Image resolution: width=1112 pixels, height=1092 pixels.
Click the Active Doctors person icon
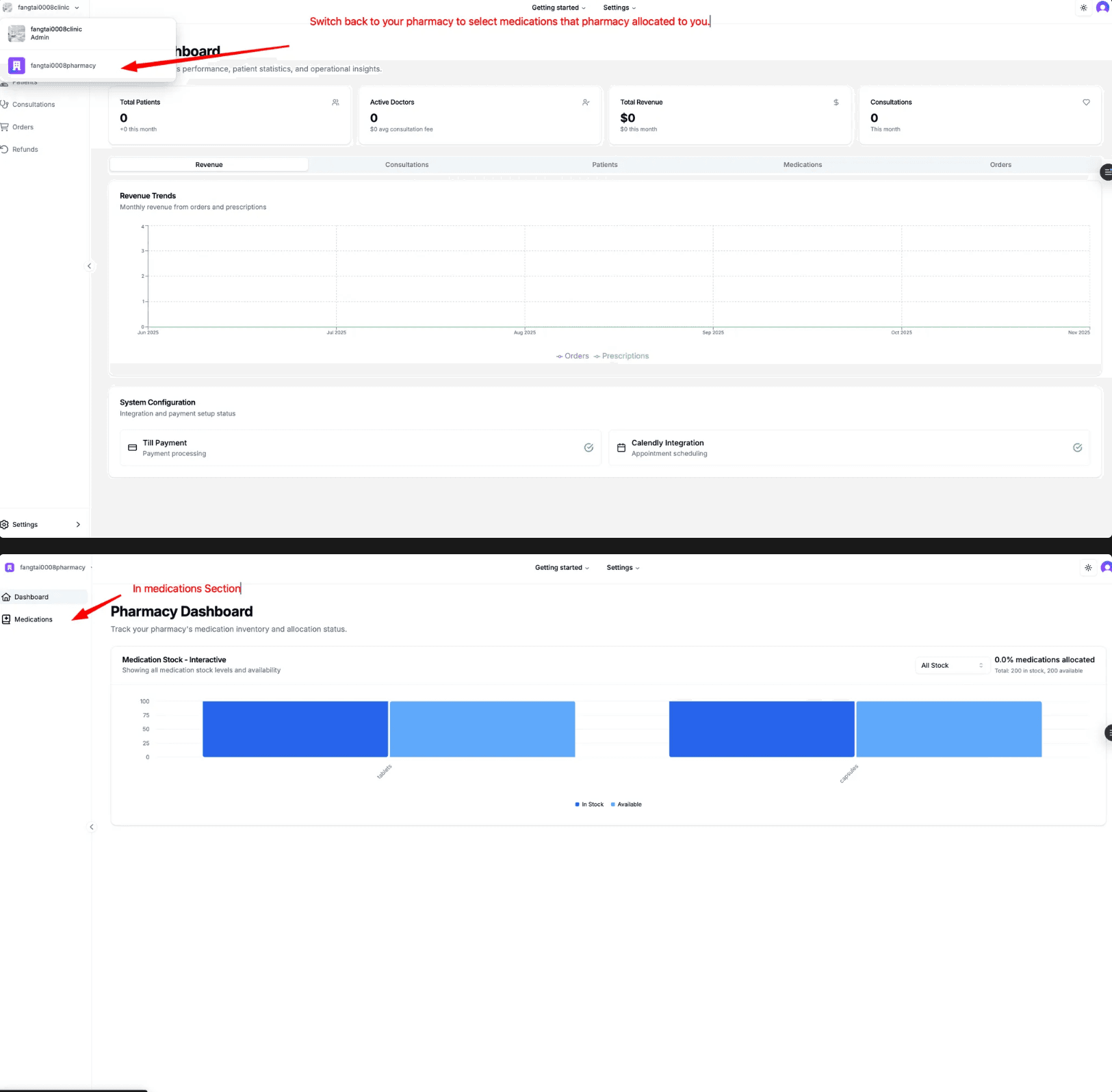point(586,103)
